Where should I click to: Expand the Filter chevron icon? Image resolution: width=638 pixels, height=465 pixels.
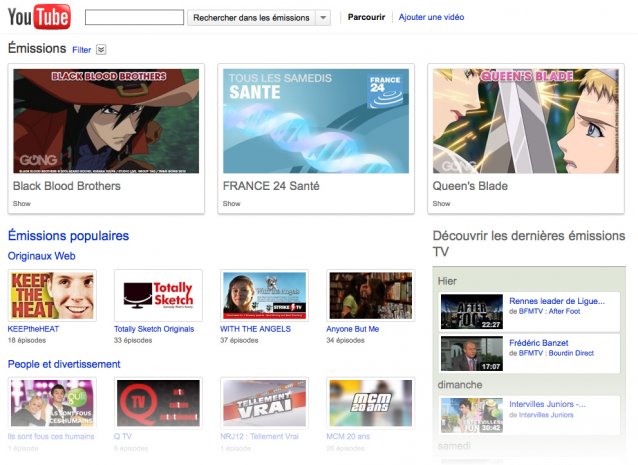(x=101, y=50)
